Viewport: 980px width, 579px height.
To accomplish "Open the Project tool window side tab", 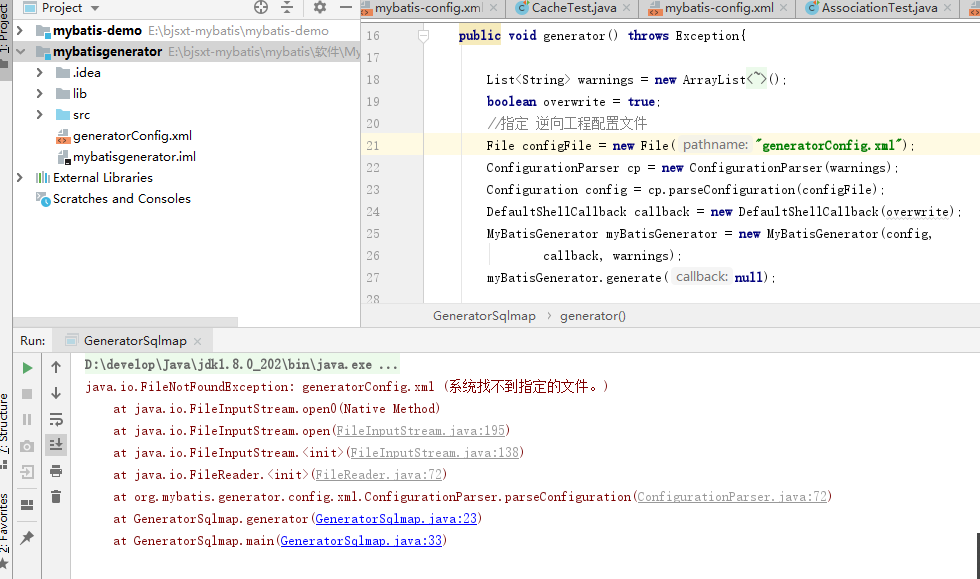I will [x=5, y=39].
